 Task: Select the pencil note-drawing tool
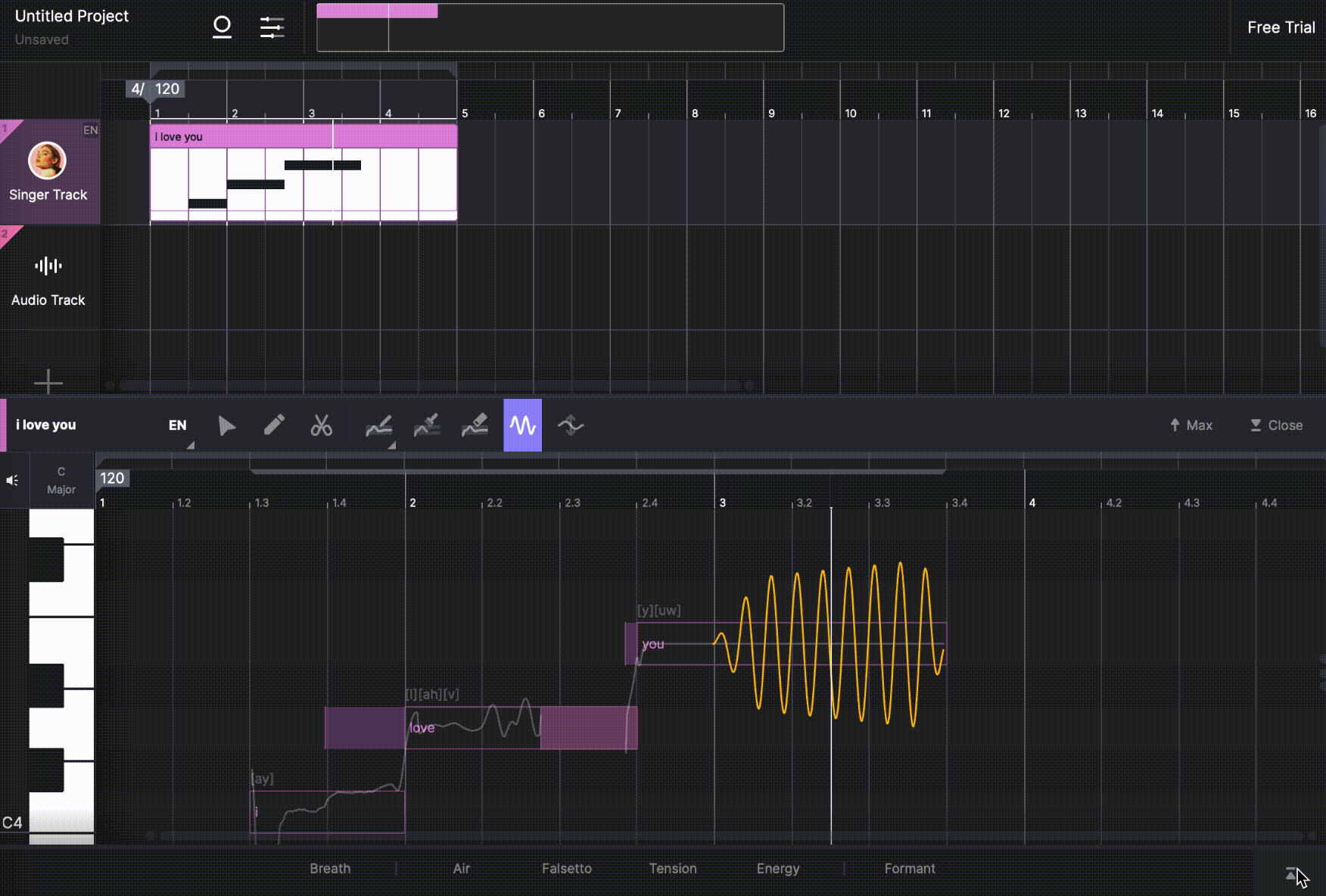[x=274, y=425]
